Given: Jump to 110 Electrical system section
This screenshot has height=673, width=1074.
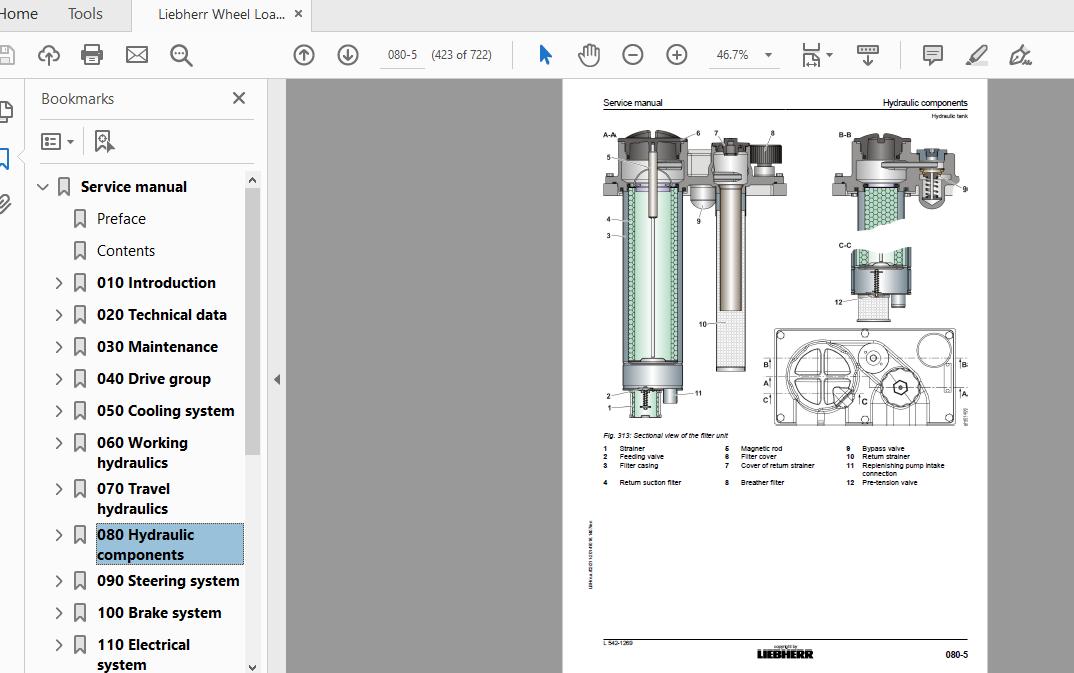Looking at the screenshot, I should (x=144, y=655).
